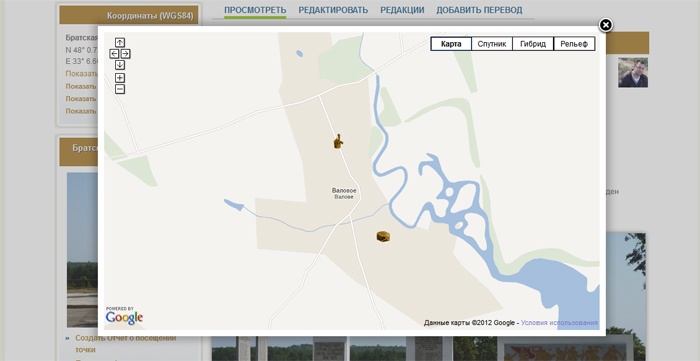Open the Условия использования link
The width and height of the screenshot is (700, 361).
[559, 323]
